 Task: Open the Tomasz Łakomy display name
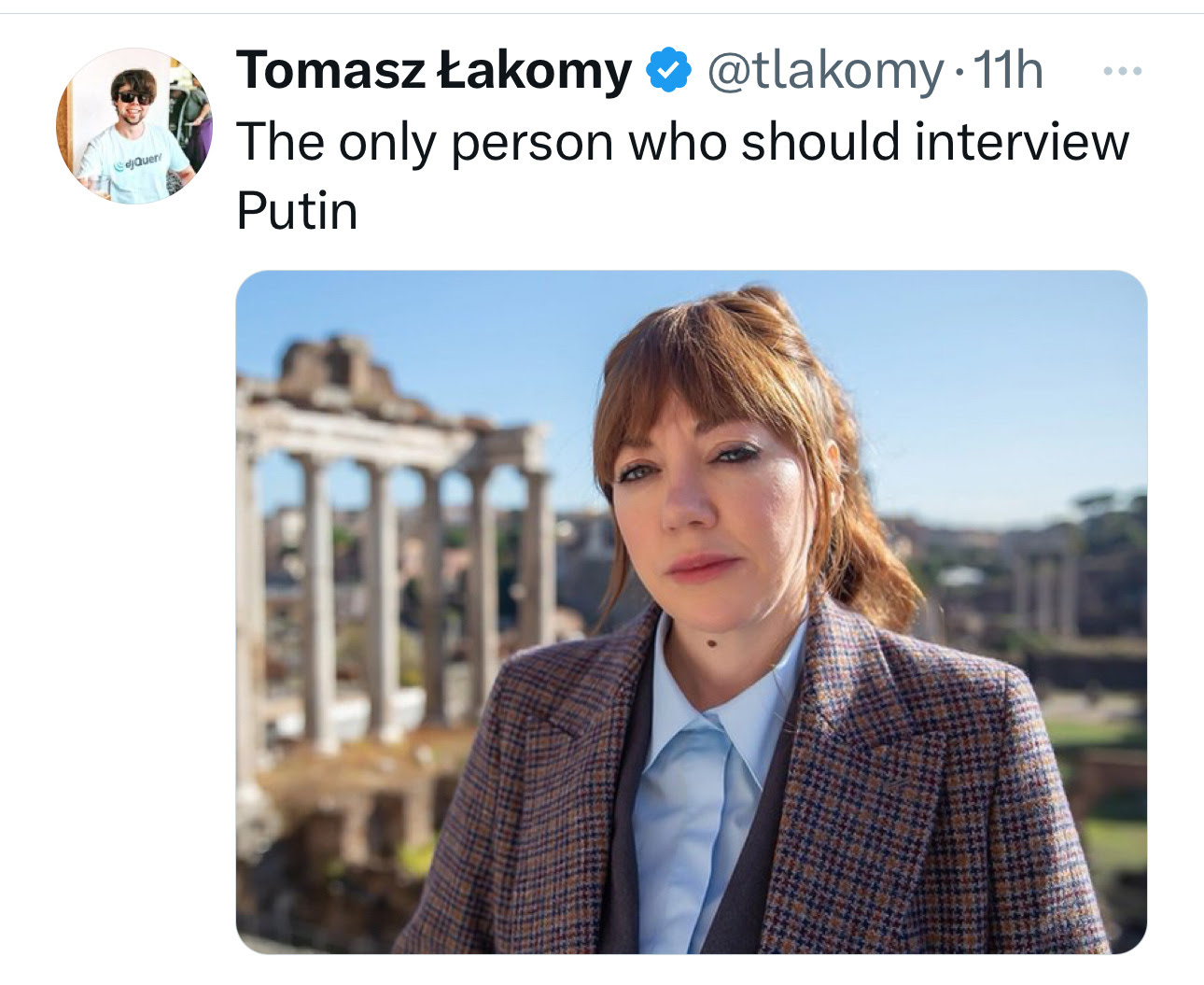click(434, 71)
